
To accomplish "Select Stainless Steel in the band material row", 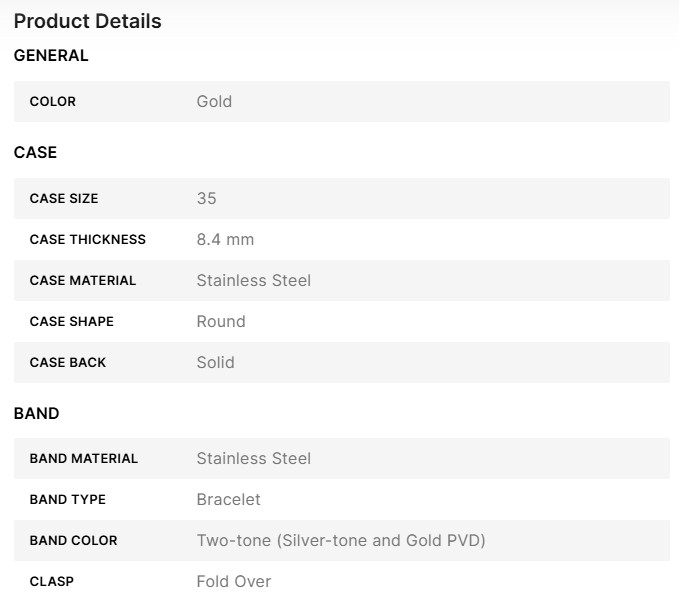I will [254, 459].
